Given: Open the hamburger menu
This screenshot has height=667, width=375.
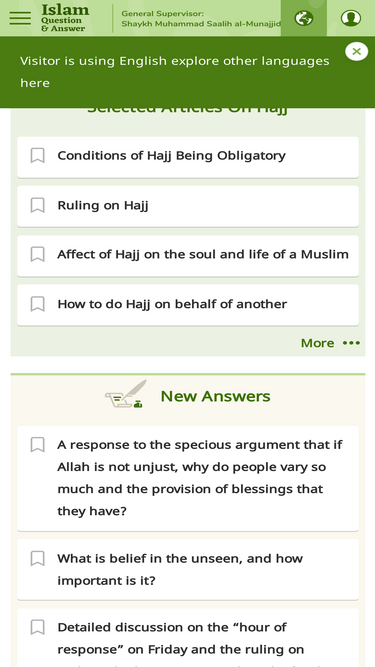Looking at the screenshot, I should pyautogui.click(x=20, y=18).
